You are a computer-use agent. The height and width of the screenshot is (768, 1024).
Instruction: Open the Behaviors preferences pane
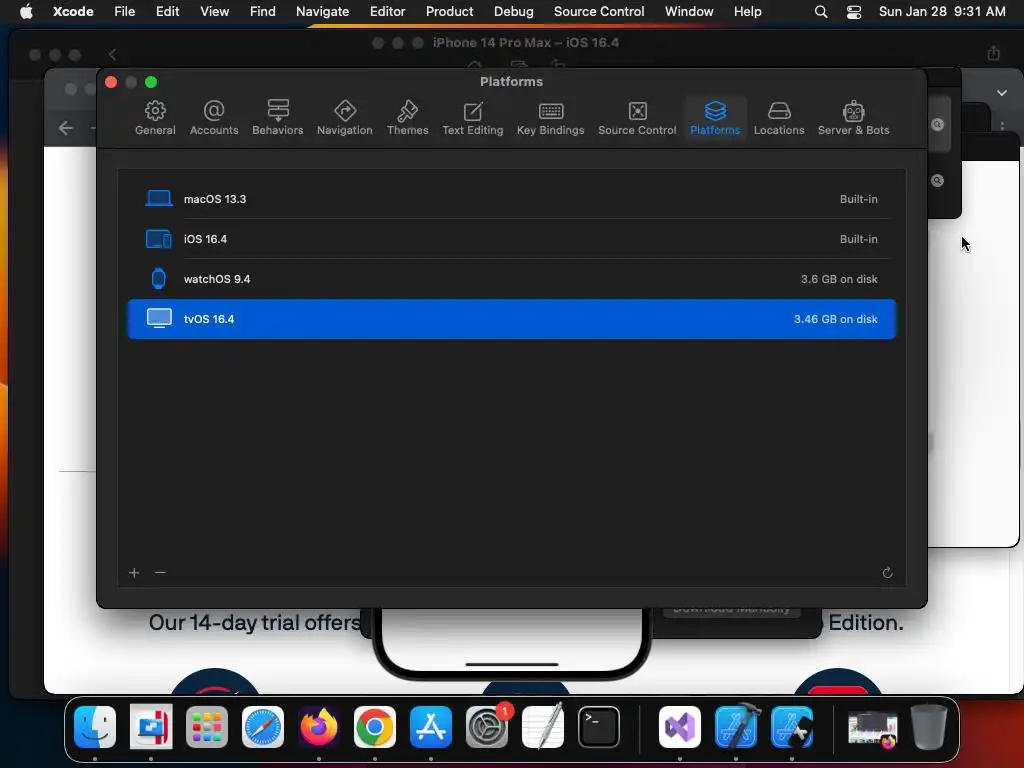pos(278,118)
